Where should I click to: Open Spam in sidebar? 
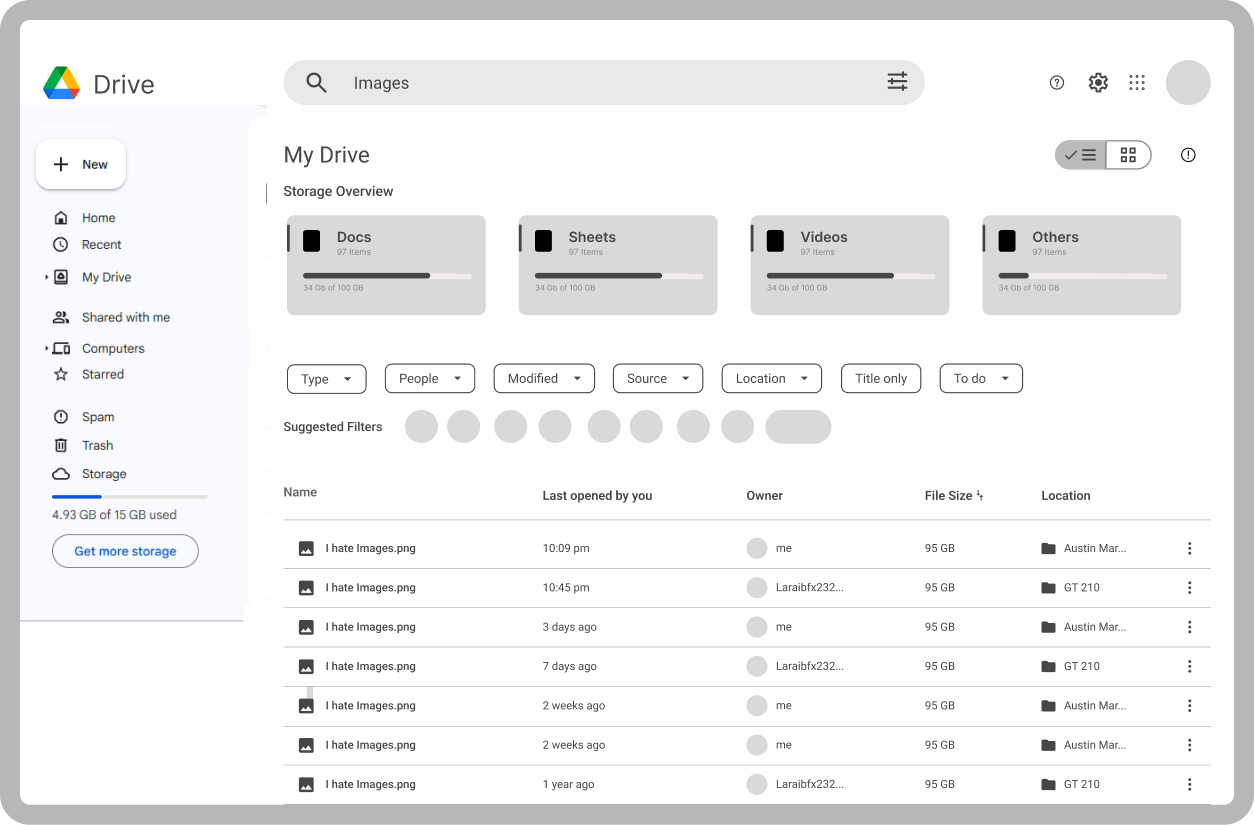point(98,417)
